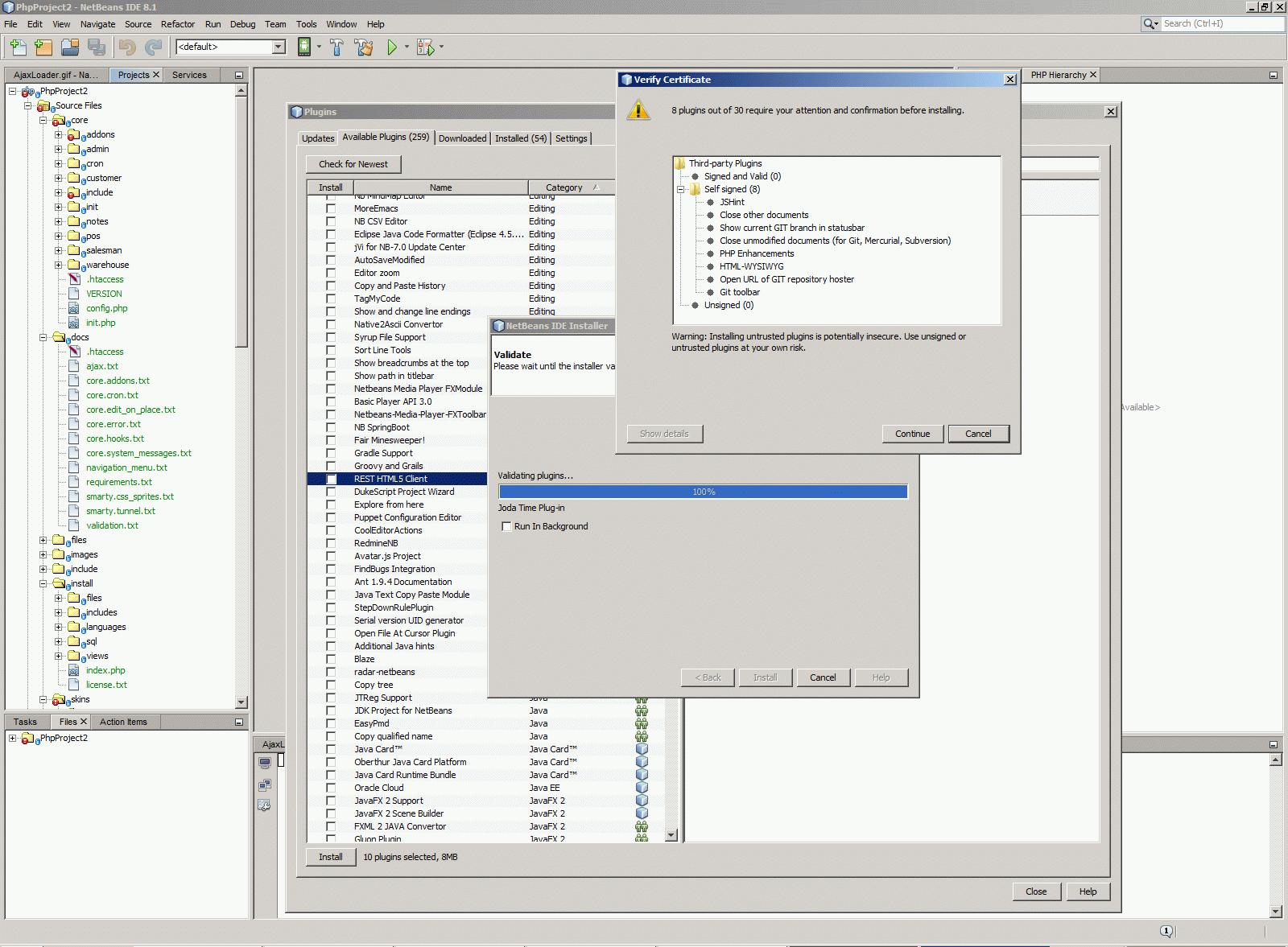The width and height of the screenshot is (1288, 947).
Task: Click the Save All toolbar icon
Action: [x=97, y=47]
